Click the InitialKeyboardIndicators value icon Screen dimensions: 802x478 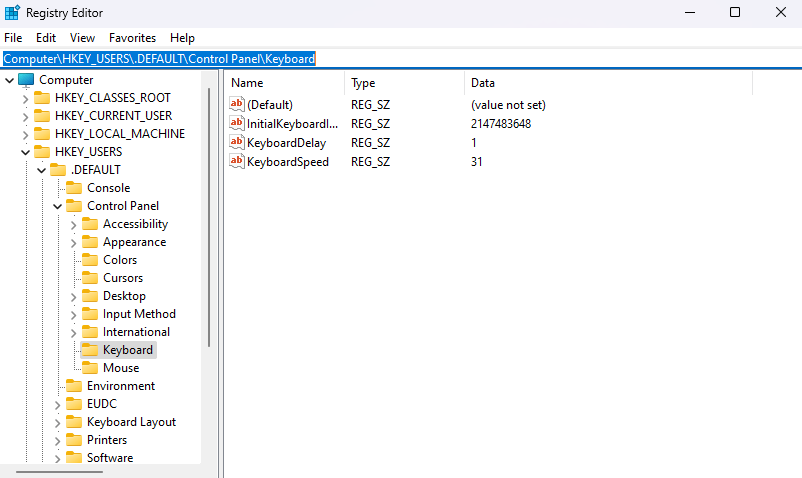[237, 123]
